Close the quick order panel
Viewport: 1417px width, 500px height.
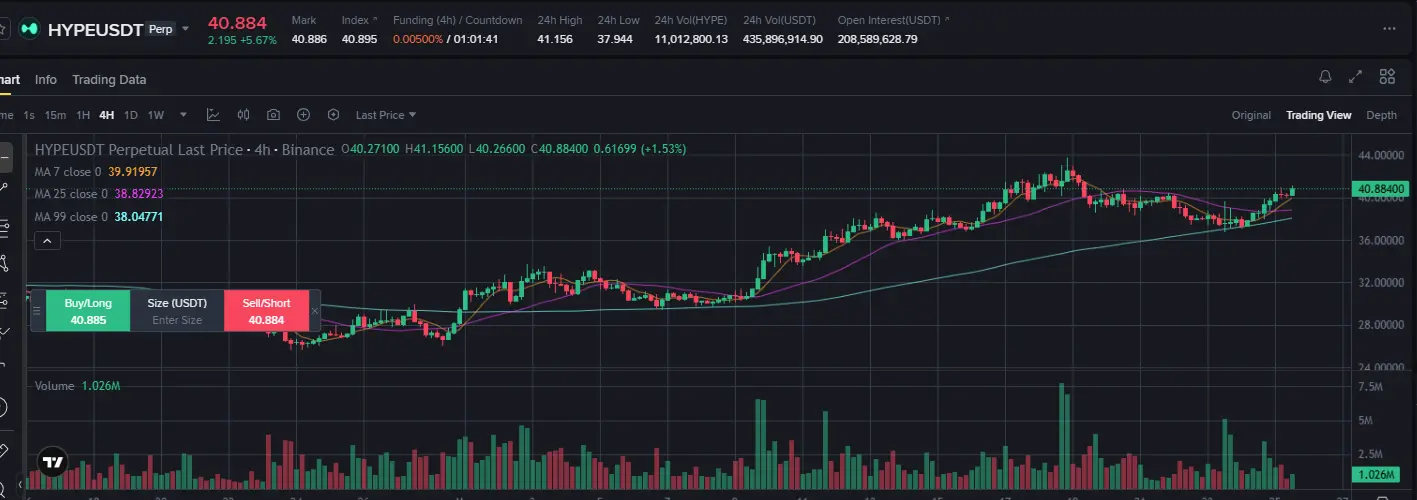(315, 311)
